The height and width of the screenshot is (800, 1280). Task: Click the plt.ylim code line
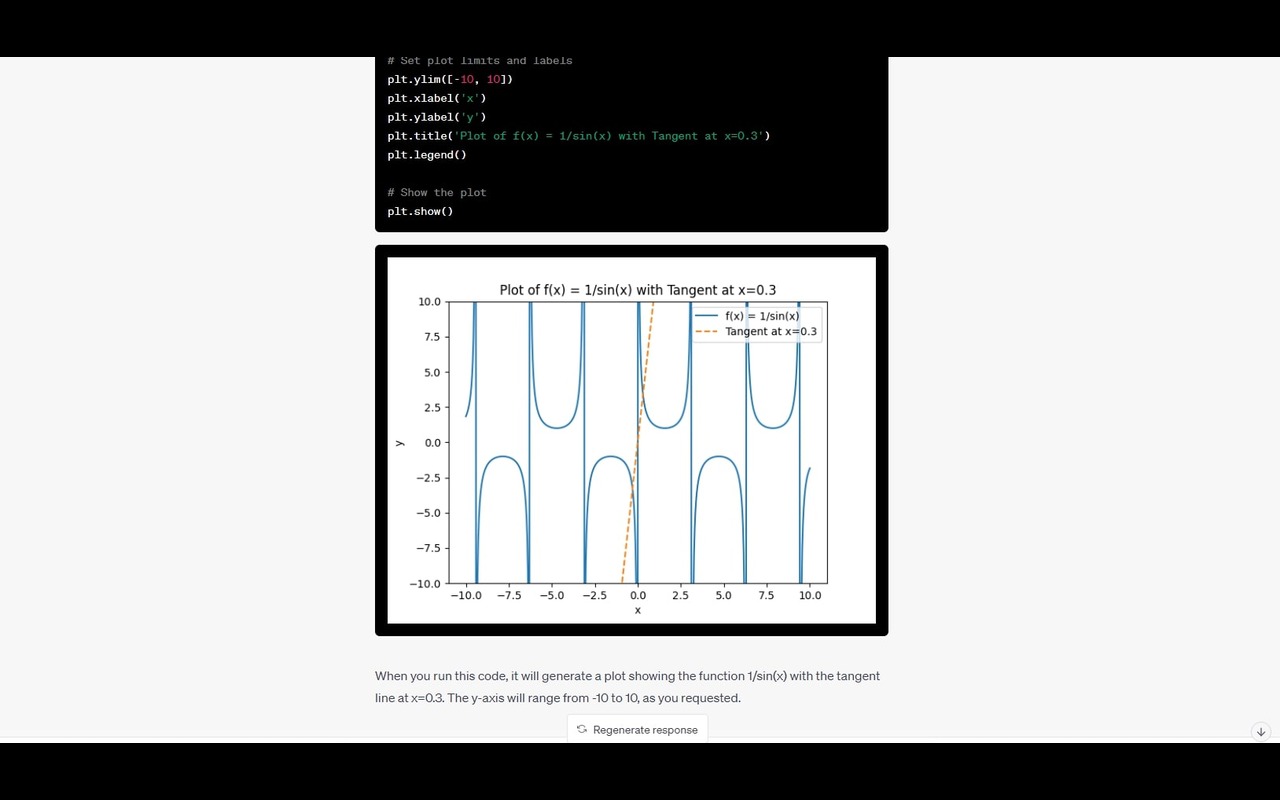pyautogui.click(x=450, y=79)
